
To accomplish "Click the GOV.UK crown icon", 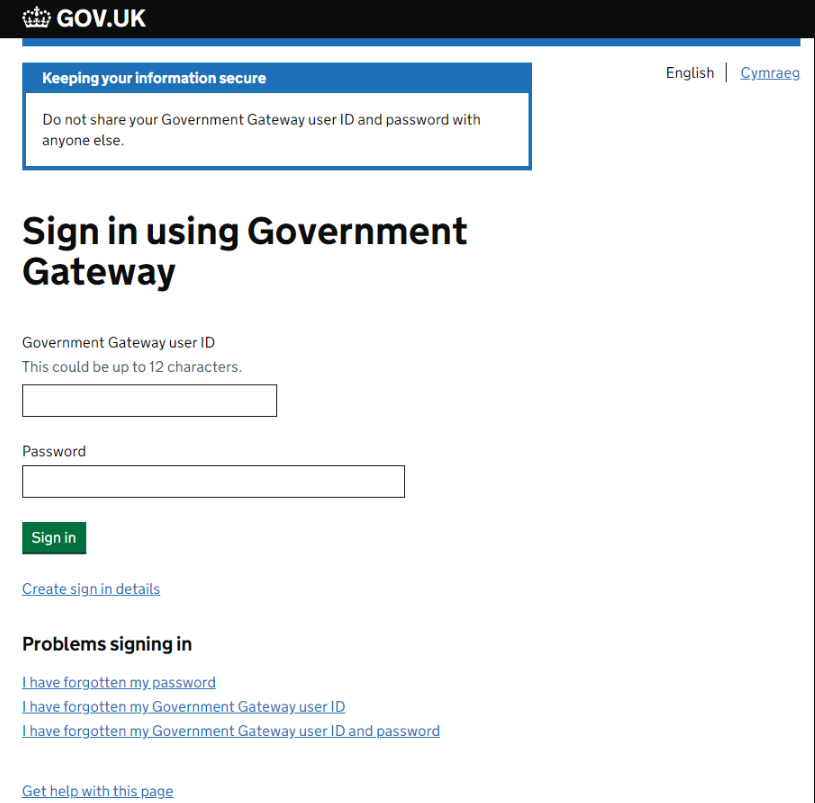I will tap(36, 18).
